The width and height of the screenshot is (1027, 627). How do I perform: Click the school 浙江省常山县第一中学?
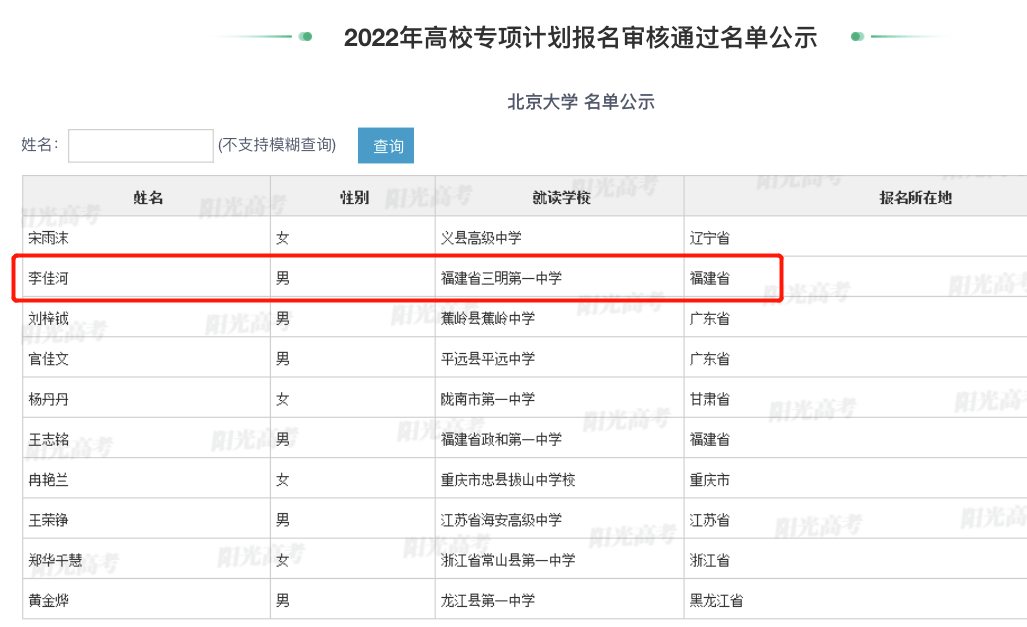508,561
